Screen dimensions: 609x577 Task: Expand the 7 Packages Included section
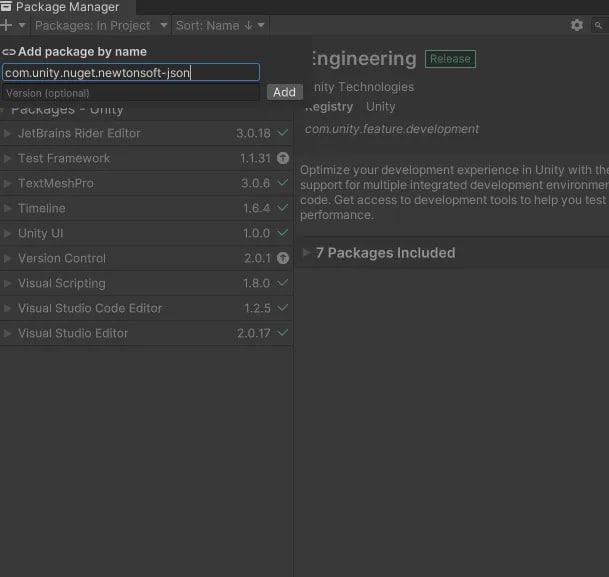tap(306, 252)
